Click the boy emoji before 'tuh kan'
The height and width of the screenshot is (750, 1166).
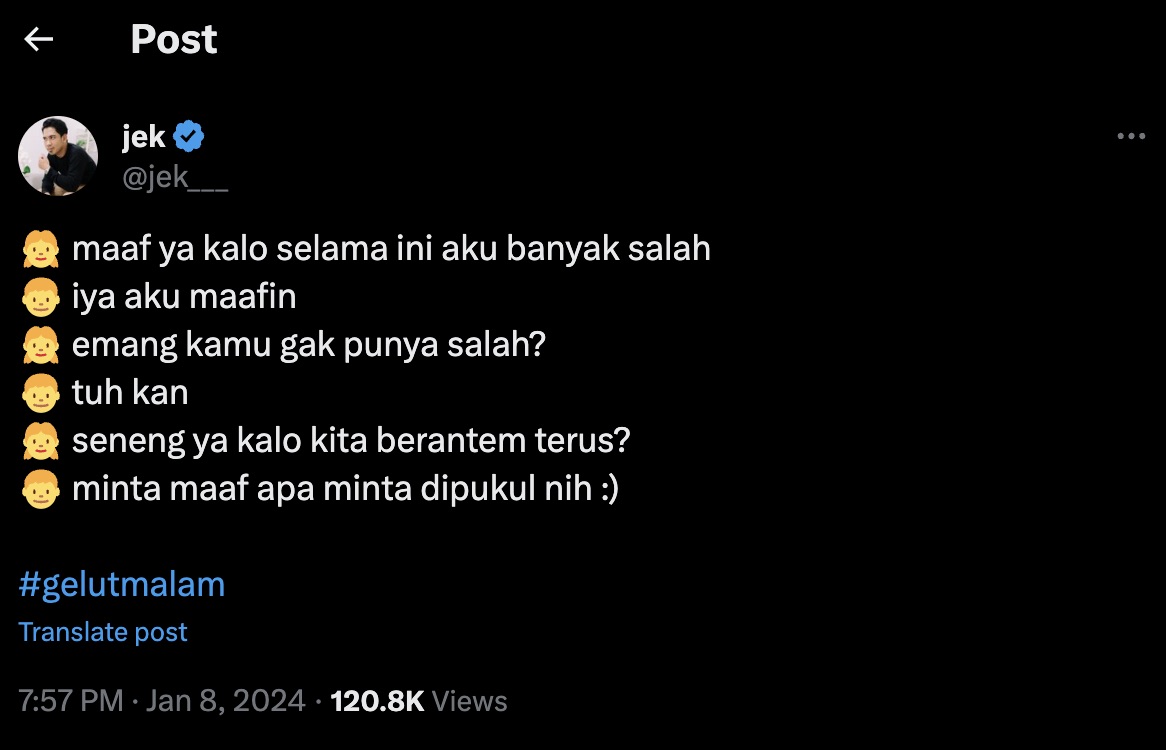point(40,394)
